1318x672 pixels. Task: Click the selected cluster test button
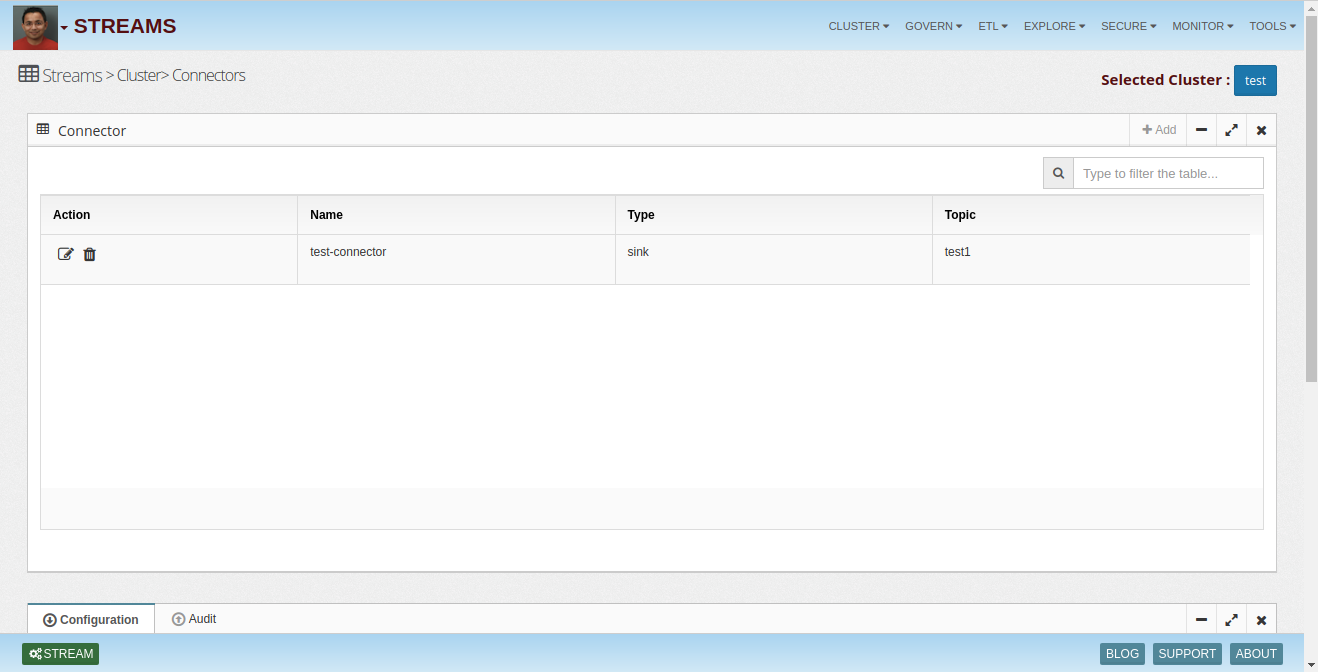(x=1255, y=80)
